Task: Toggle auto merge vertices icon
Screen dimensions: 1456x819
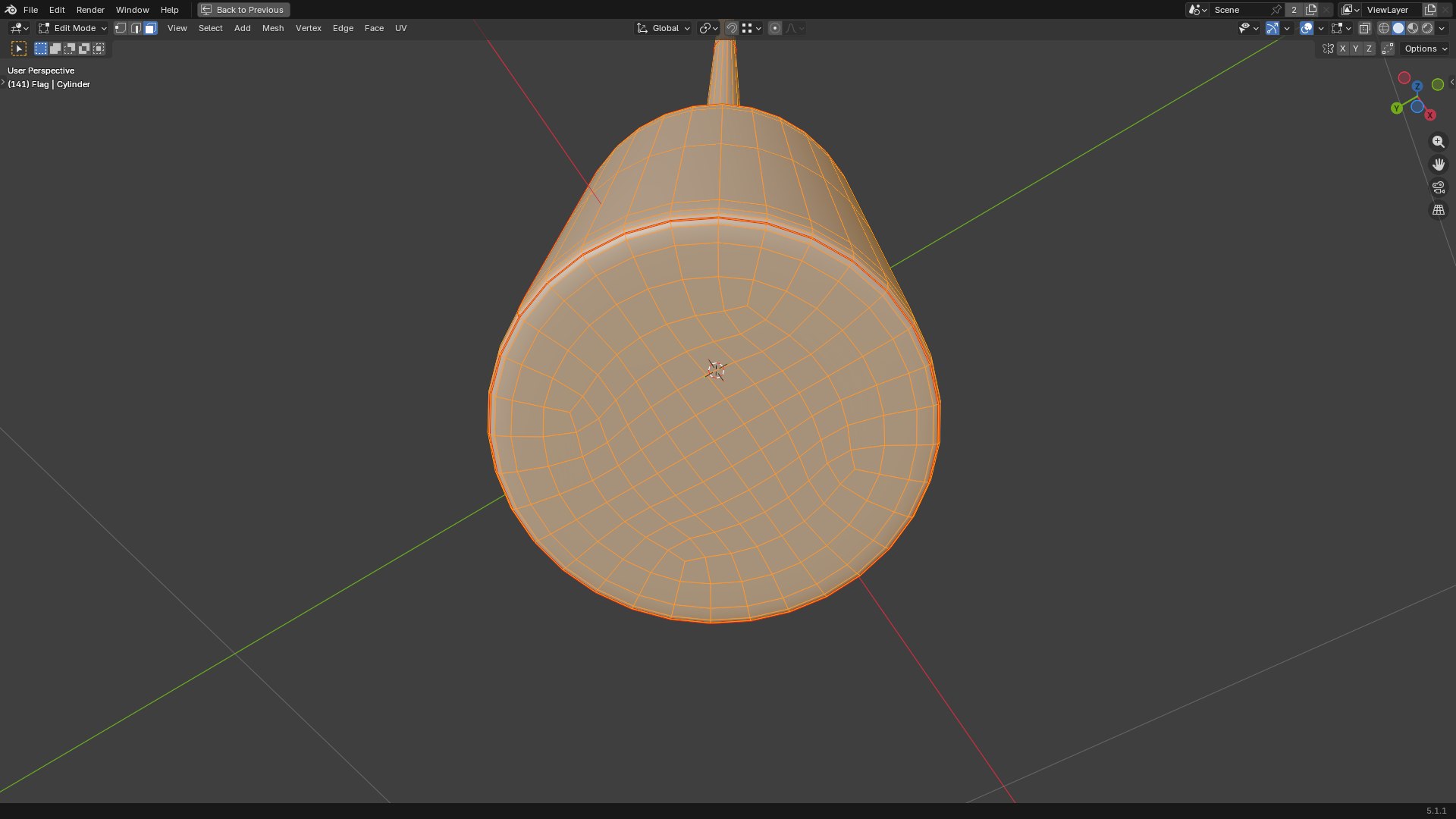Action: click(x=1388, y=49)
